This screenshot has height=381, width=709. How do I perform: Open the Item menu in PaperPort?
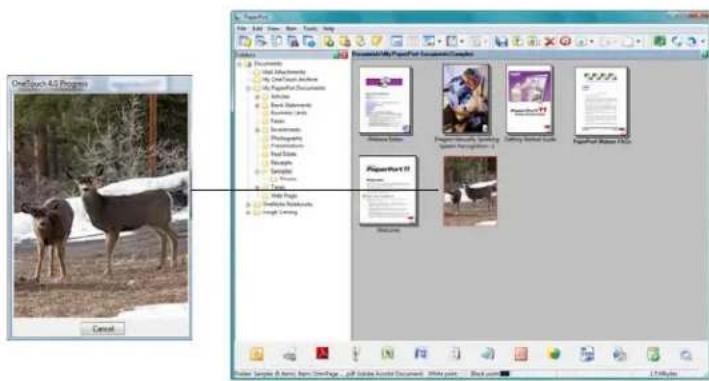pos(291,28)
